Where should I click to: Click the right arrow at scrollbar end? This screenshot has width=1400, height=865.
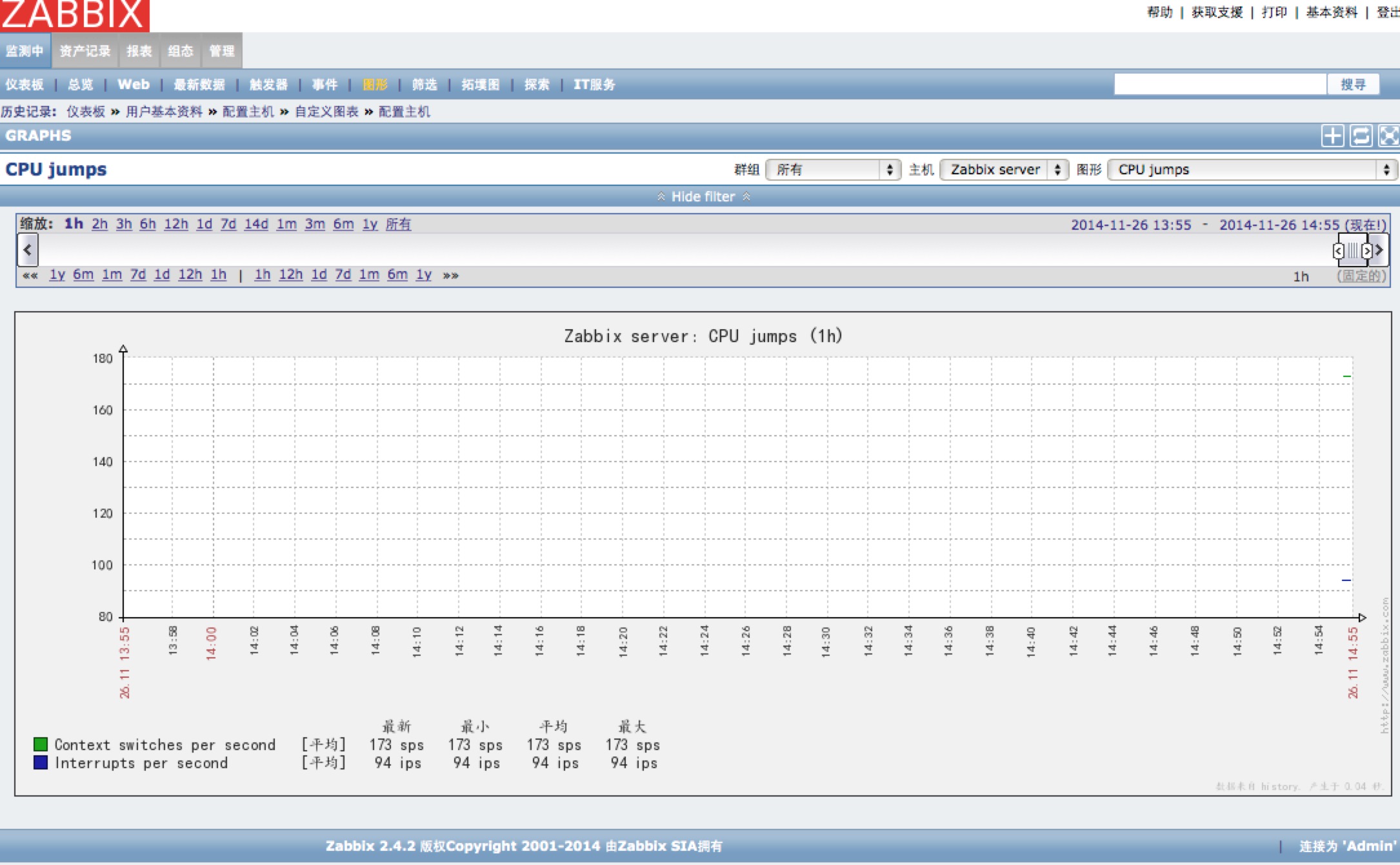click(1379, 250)
